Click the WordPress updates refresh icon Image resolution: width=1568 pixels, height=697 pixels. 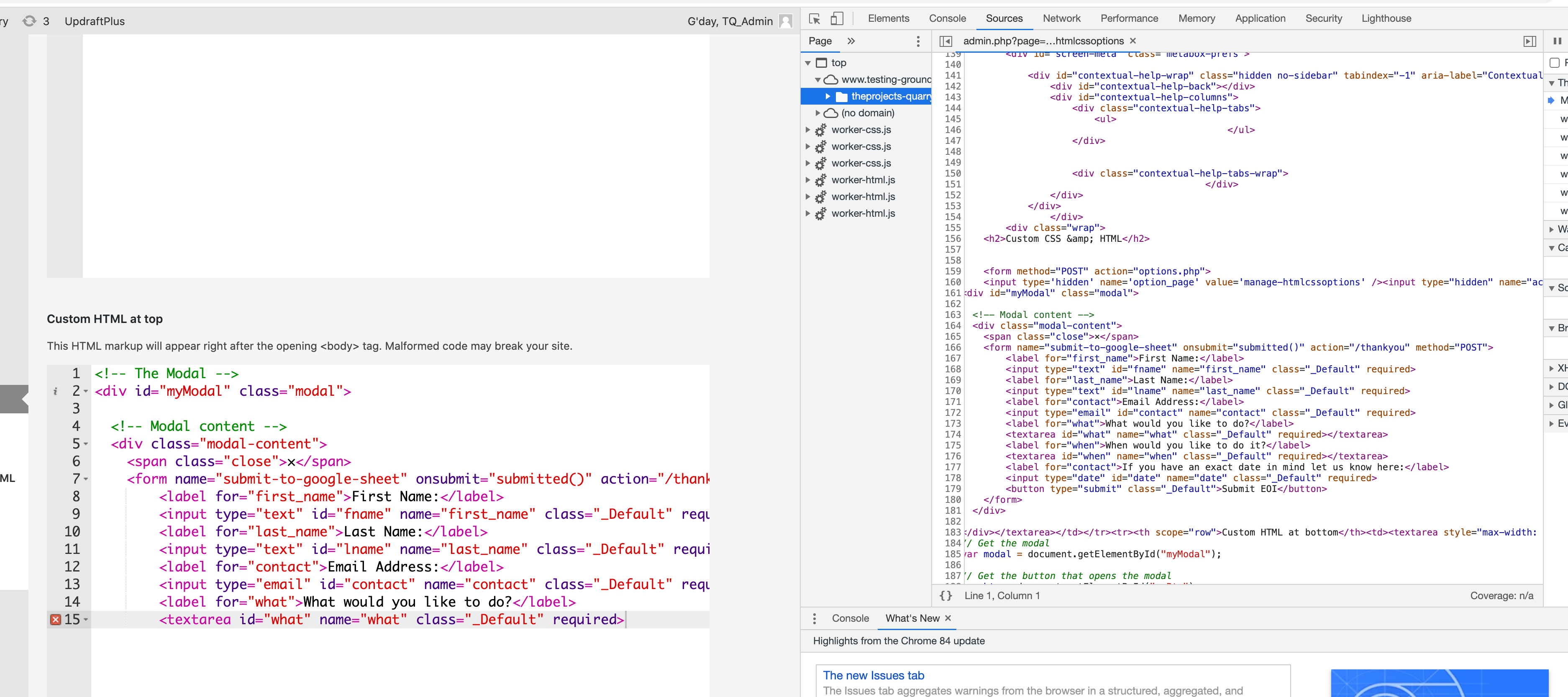click(29, 21)
